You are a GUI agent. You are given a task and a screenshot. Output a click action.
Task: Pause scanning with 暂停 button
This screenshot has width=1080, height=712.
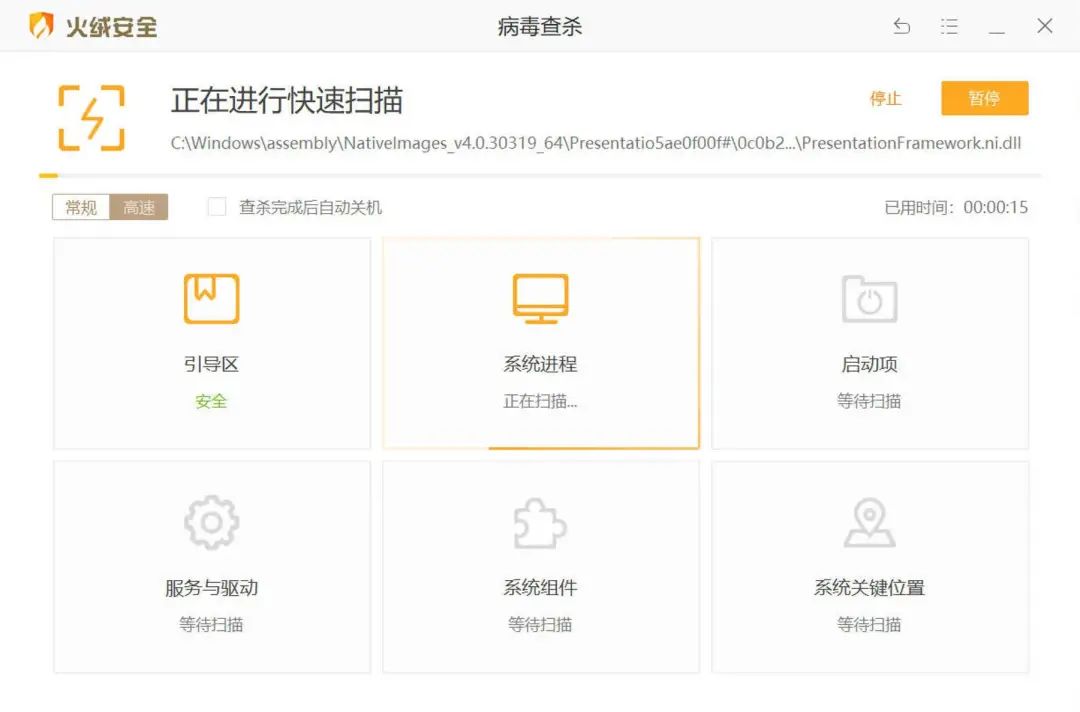coord(984,98)
